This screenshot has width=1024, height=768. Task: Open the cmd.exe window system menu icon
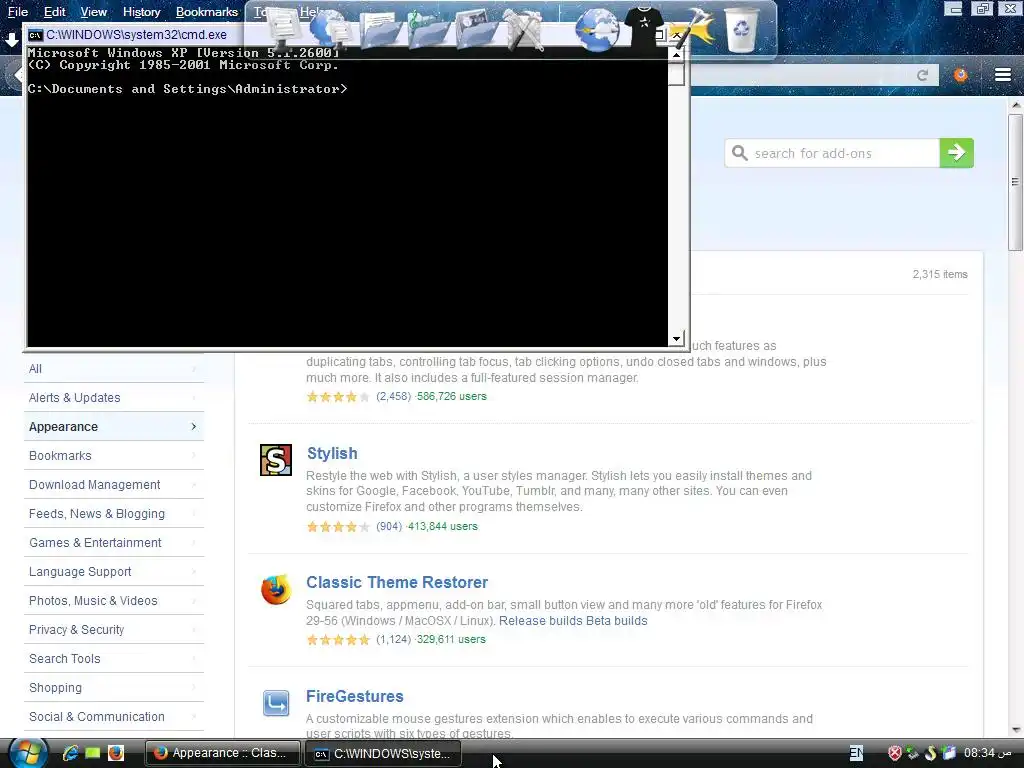35,35
